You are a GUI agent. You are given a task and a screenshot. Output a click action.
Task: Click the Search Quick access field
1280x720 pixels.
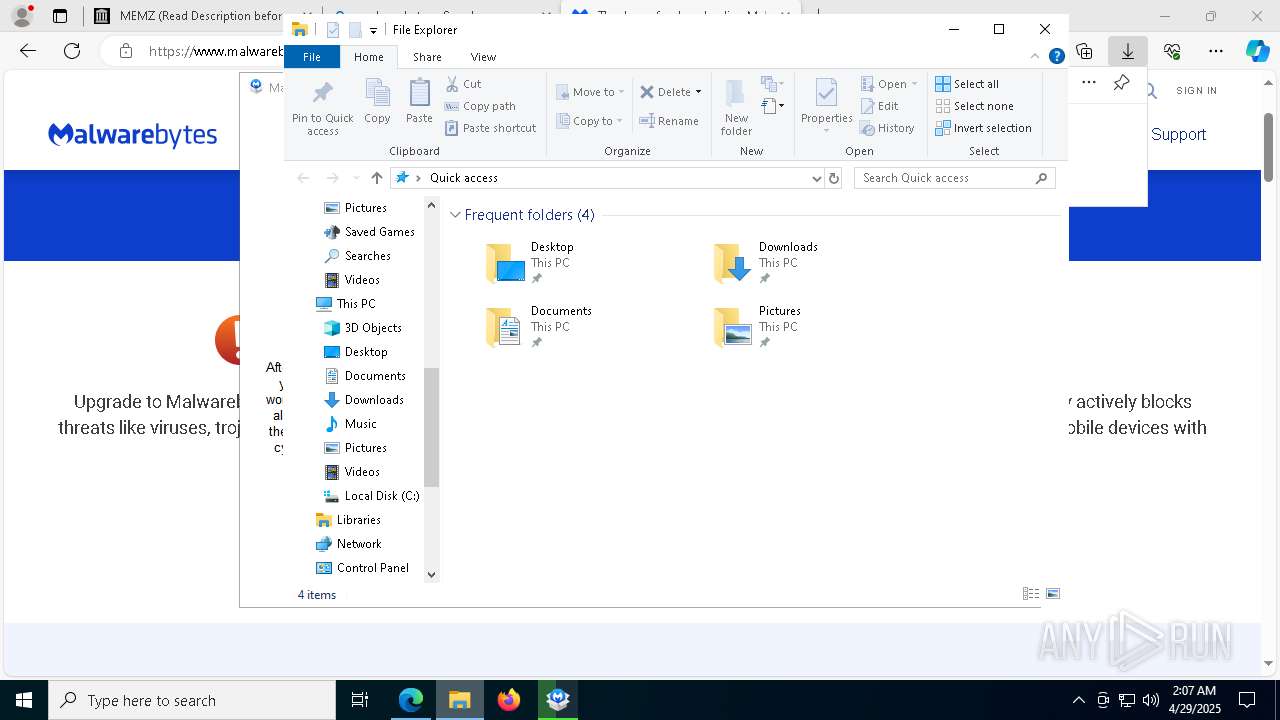[x=954, y=178]
